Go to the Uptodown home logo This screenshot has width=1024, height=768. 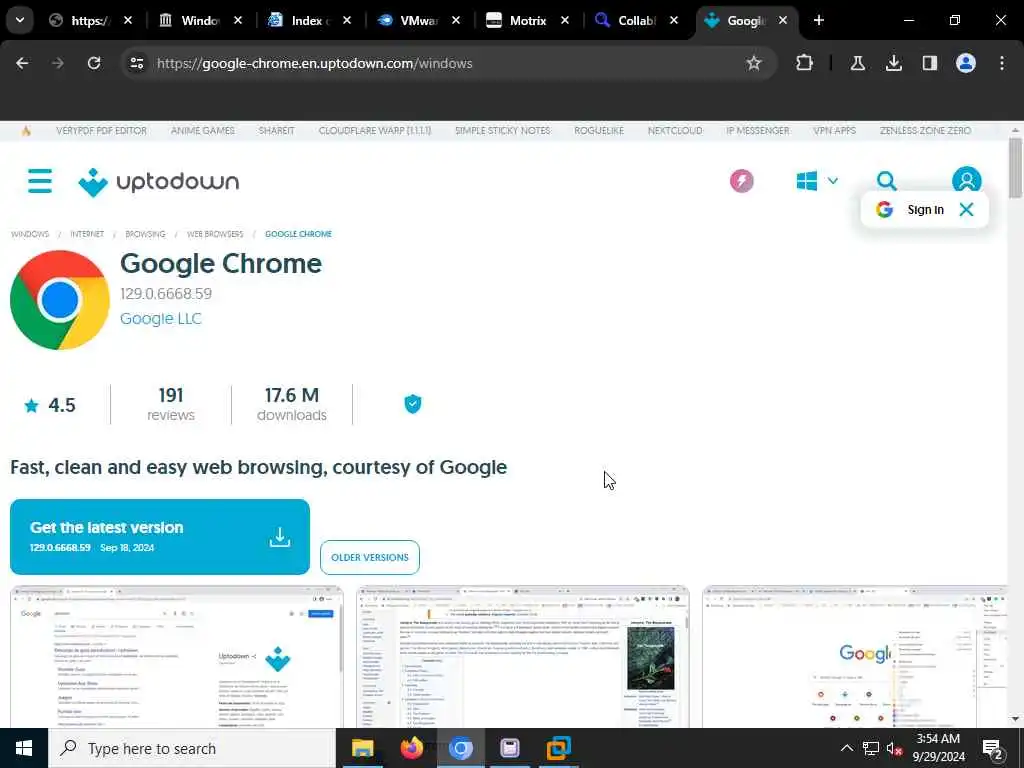point(159,182)
